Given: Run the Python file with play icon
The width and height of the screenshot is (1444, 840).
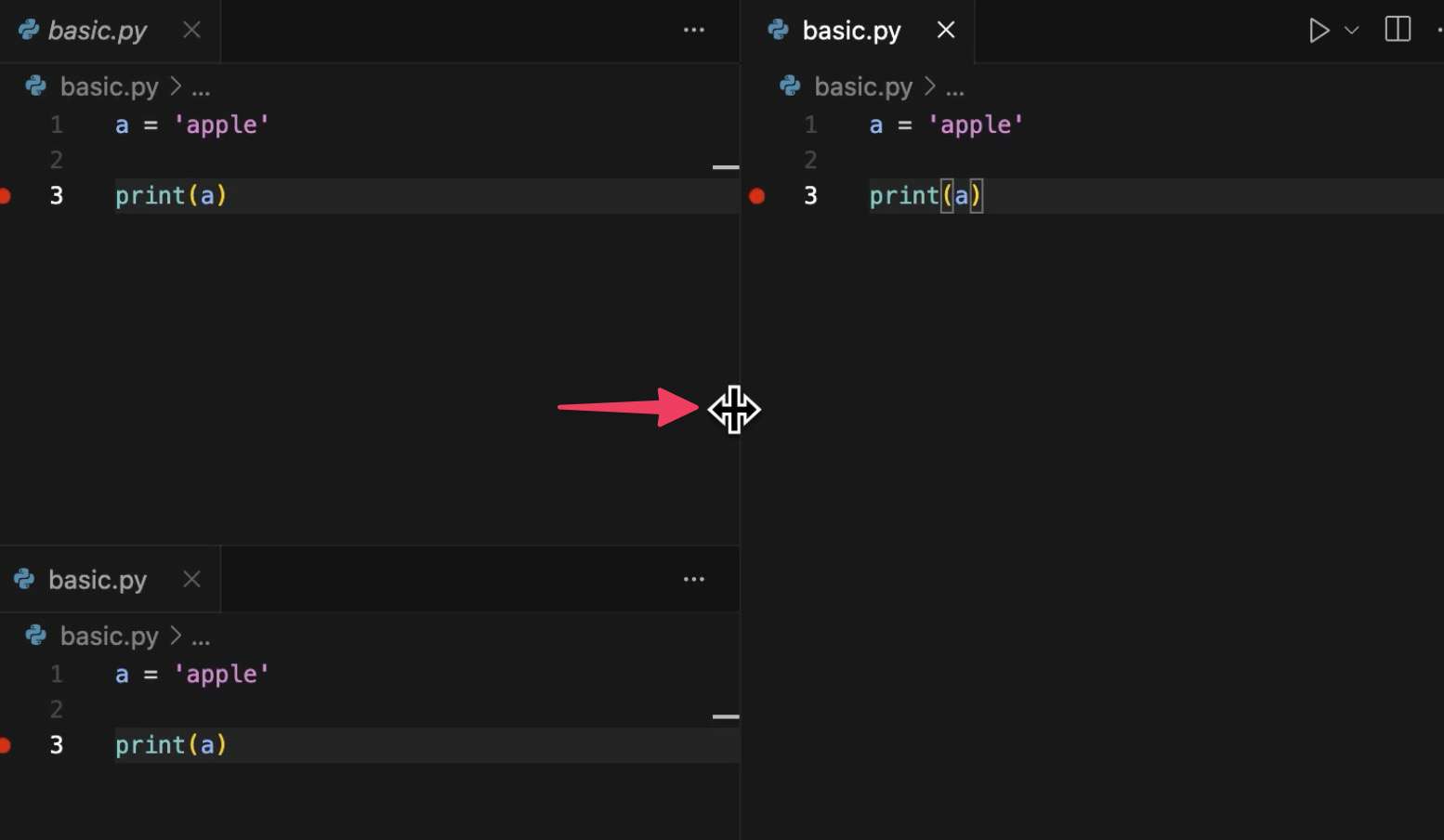Looking at the screenshot, I should [x=1318, y=31].
